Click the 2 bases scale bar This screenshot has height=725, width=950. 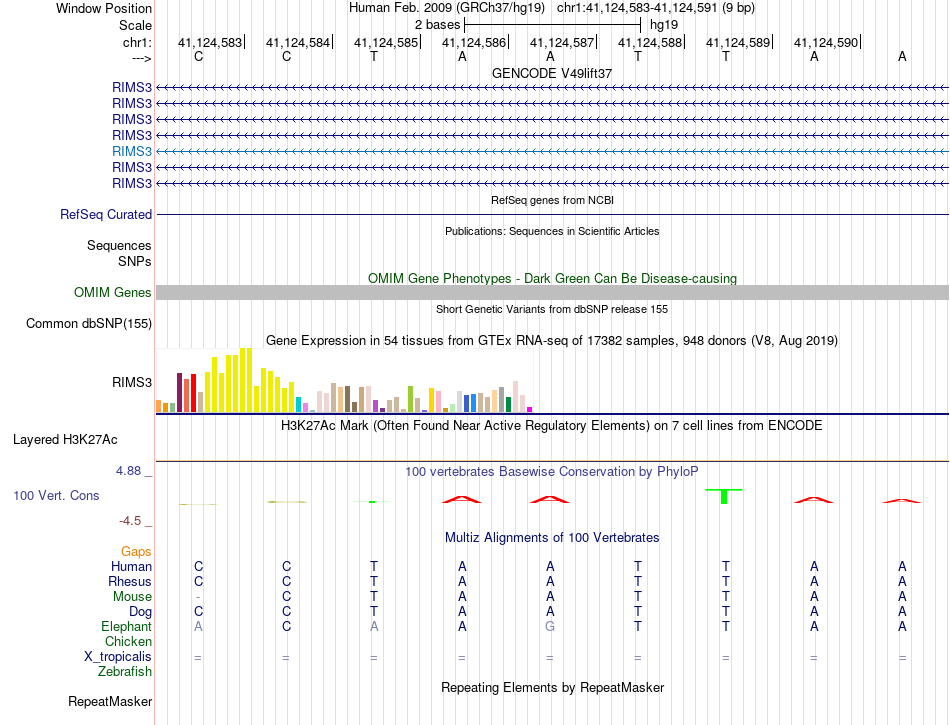[x=552, y=24]
